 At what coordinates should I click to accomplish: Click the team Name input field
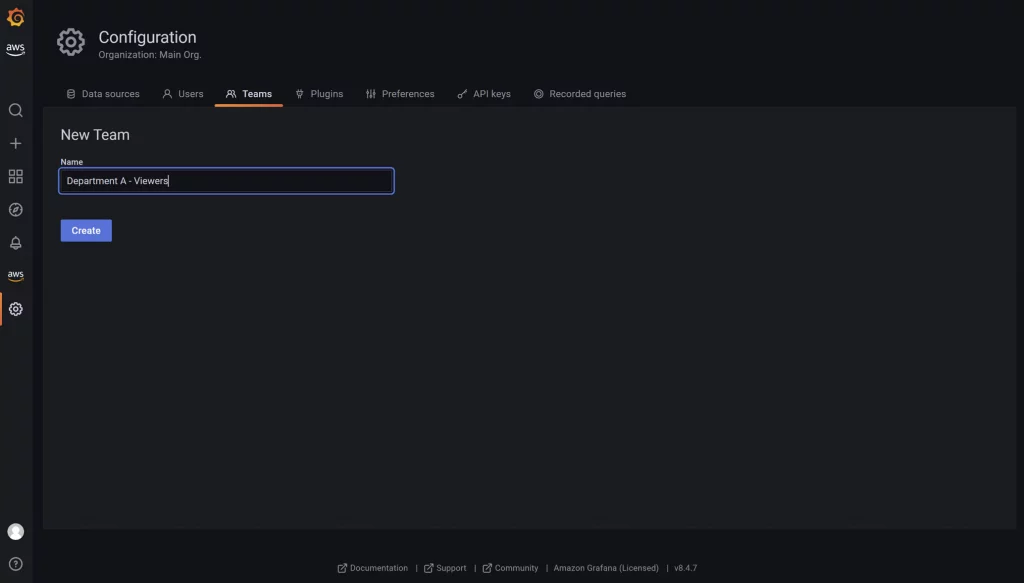[225, 181]
